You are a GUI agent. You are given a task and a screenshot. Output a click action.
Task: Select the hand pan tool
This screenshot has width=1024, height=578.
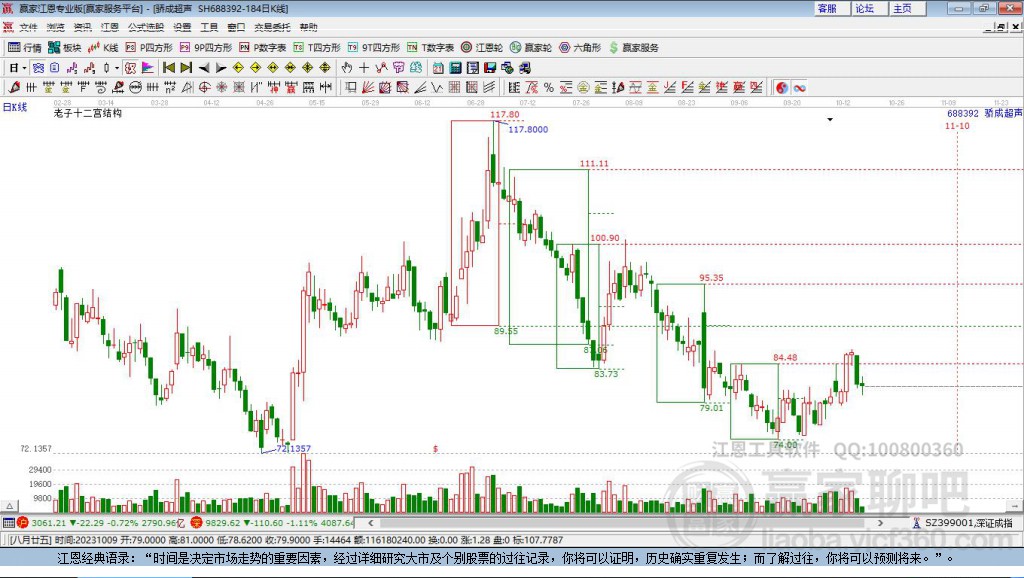(347, 68)
